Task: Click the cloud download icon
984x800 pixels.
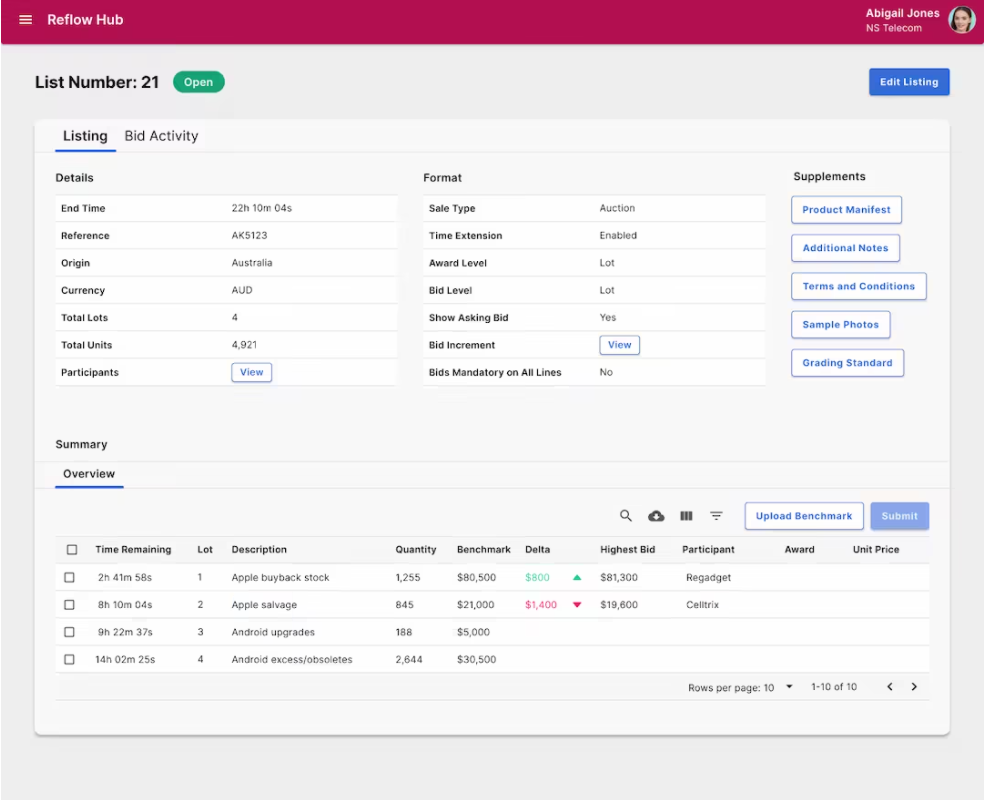Action: tap(656, 516)
